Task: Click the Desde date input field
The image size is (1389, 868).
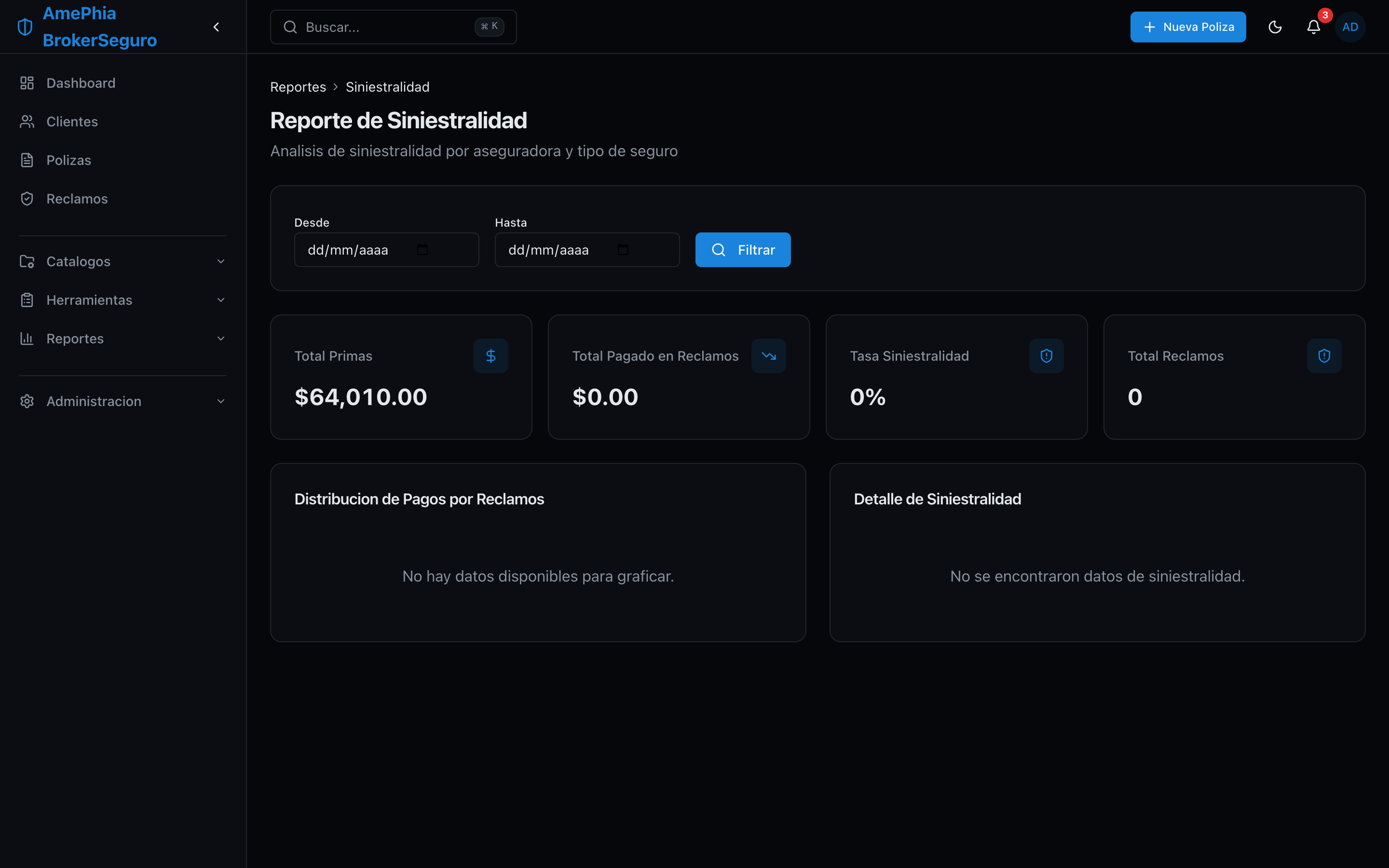Action: (x=386, y=250)
